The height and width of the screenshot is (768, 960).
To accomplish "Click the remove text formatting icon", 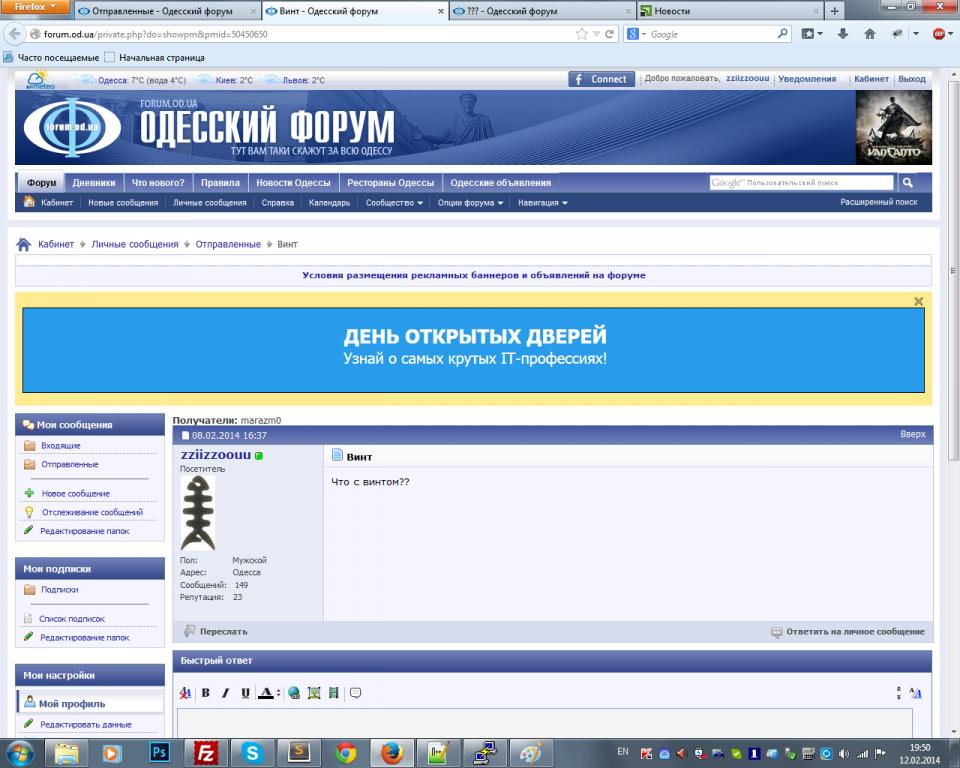I will (x=185, y=693).
